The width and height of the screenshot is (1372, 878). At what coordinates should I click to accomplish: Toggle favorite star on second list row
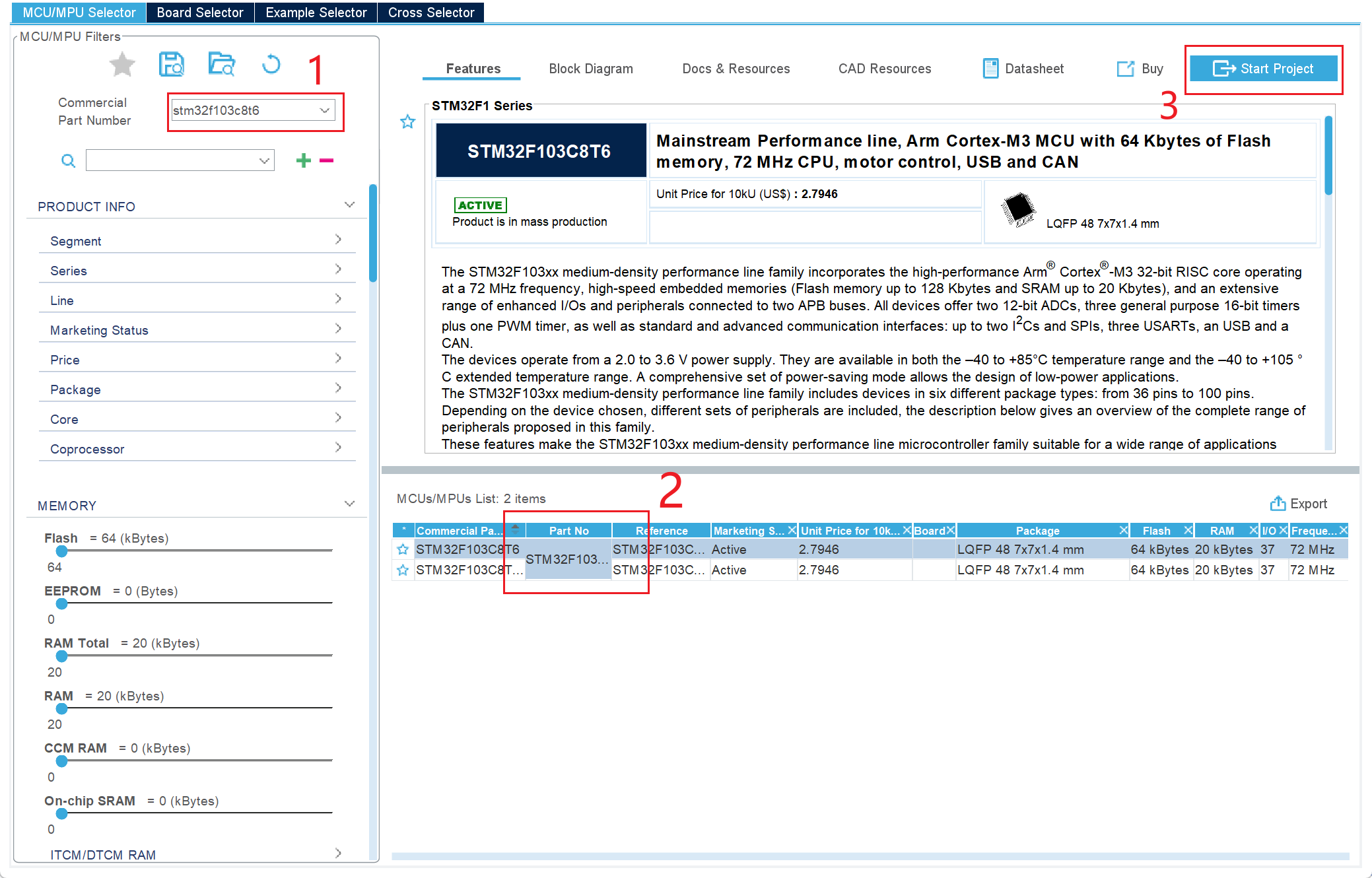coord(403,570)
